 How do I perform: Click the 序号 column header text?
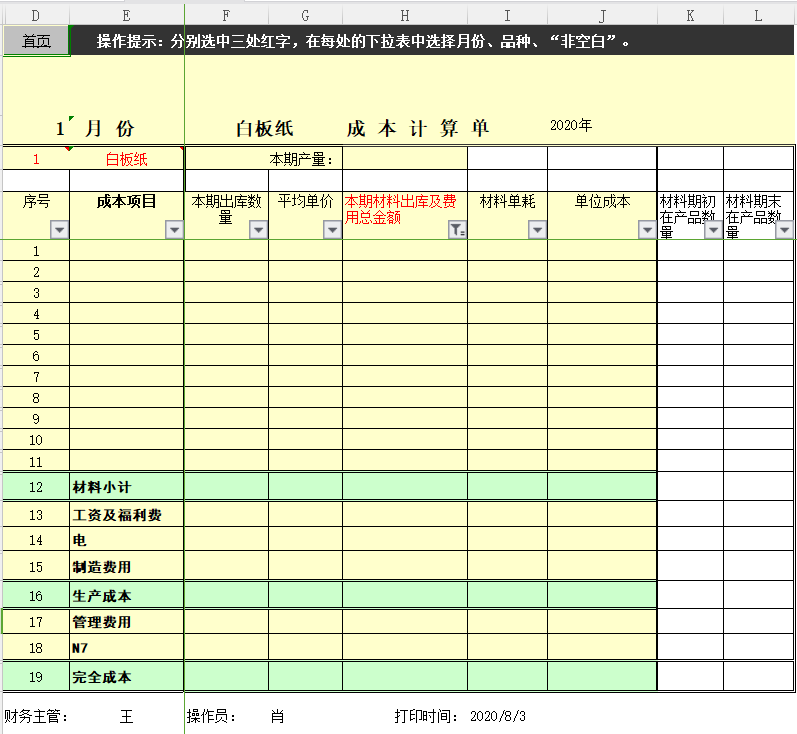pos(36,201)
